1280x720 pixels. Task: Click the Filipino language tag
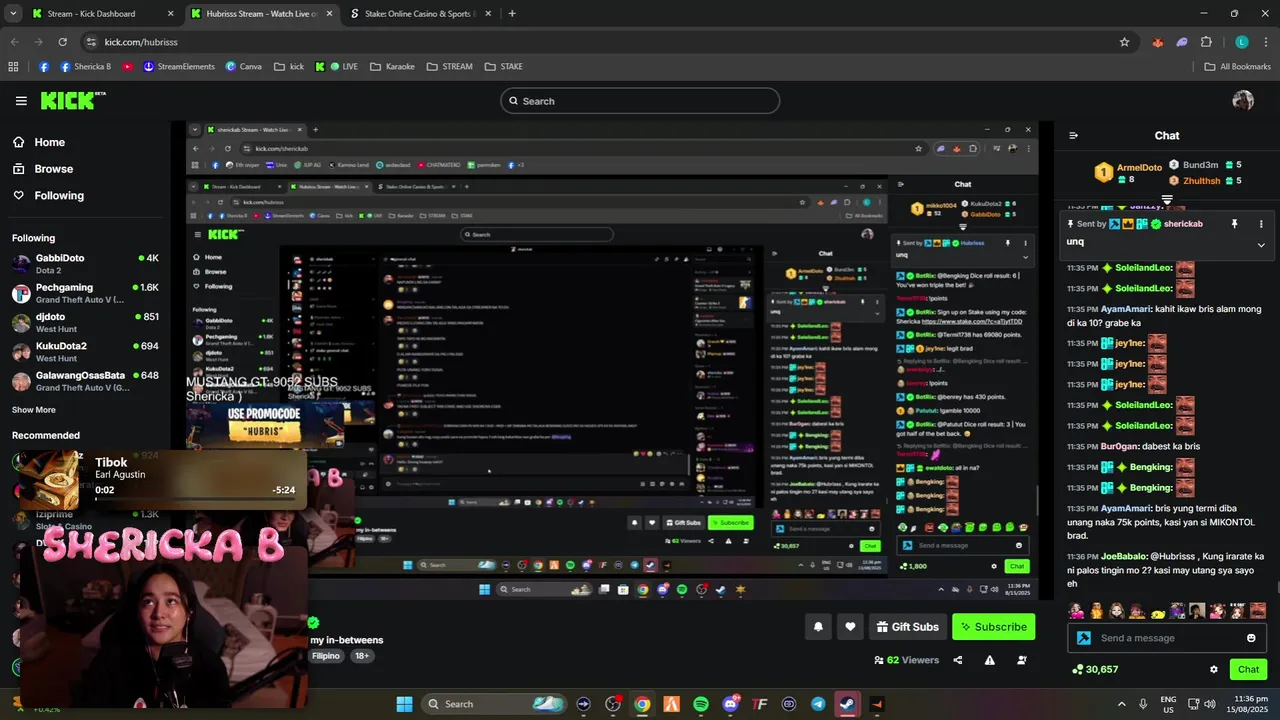point(326,656)
